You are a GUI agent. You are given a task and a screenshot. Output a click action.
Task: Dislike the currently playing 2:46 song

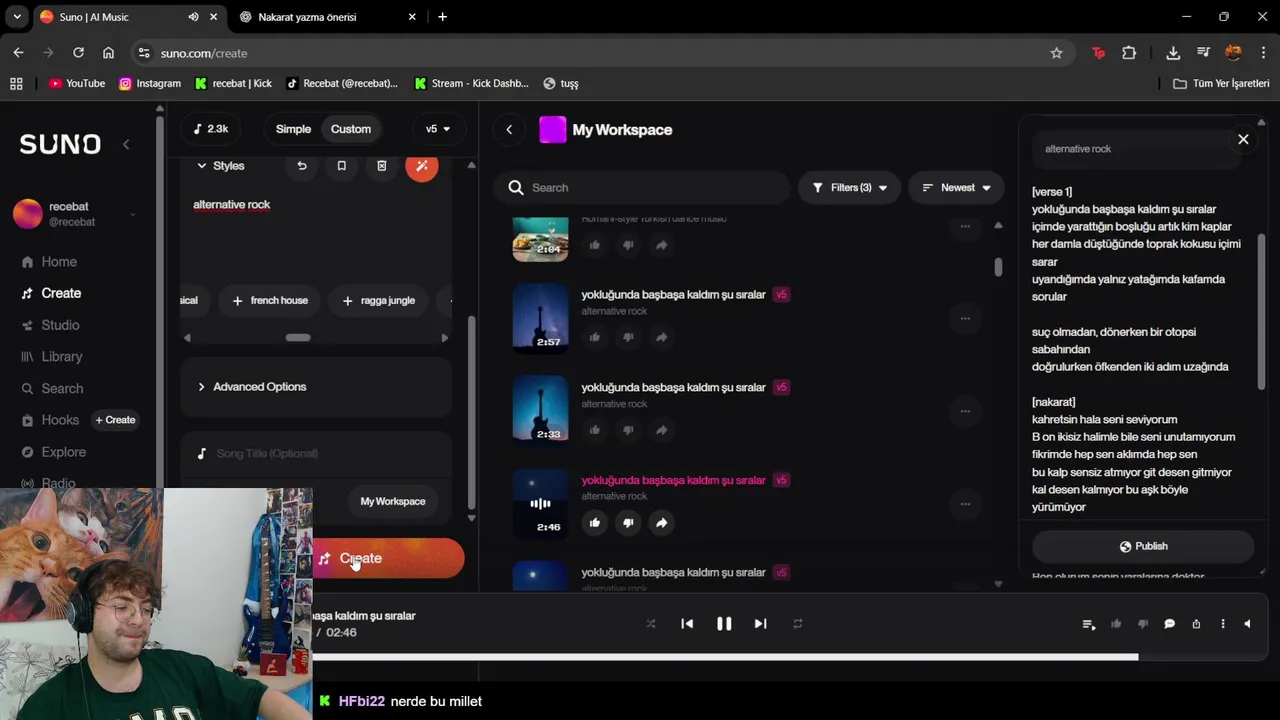pyautogui.click(x=628, y=522)
